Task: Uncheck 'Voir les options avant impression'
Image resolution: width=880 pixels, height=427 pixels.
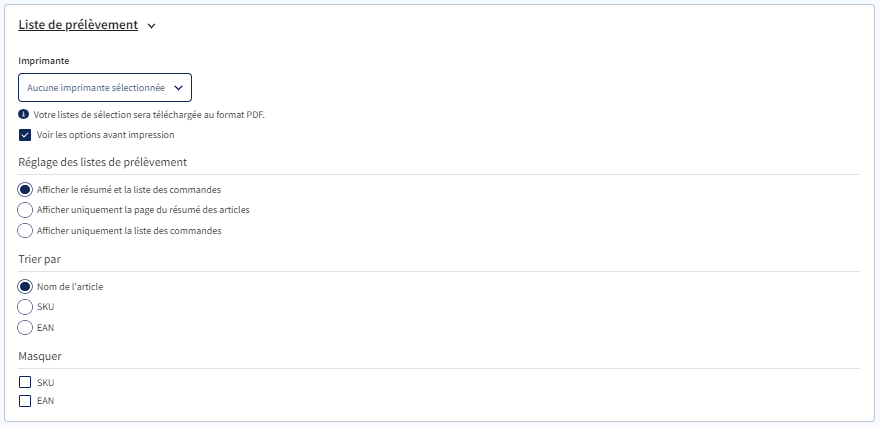Action: pos(25,134)
